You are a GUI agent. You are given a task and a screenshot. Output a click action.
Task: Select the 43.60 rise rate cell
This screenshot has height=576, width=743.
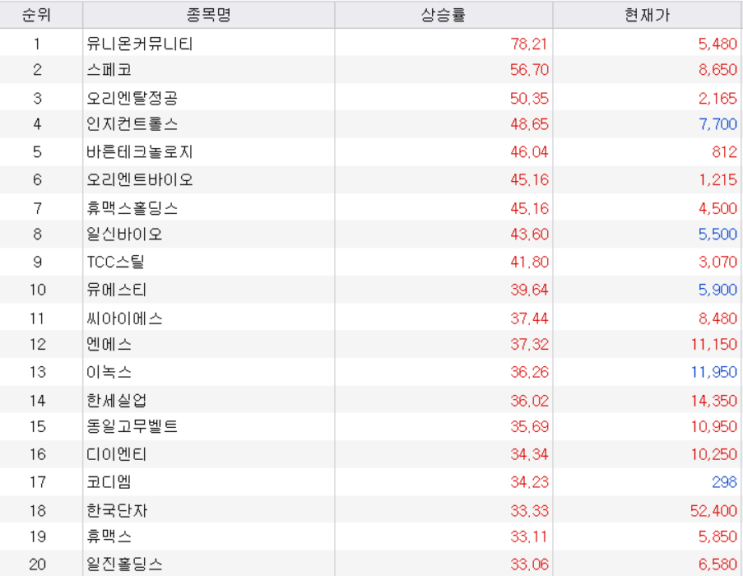click(x=529, y=234)
